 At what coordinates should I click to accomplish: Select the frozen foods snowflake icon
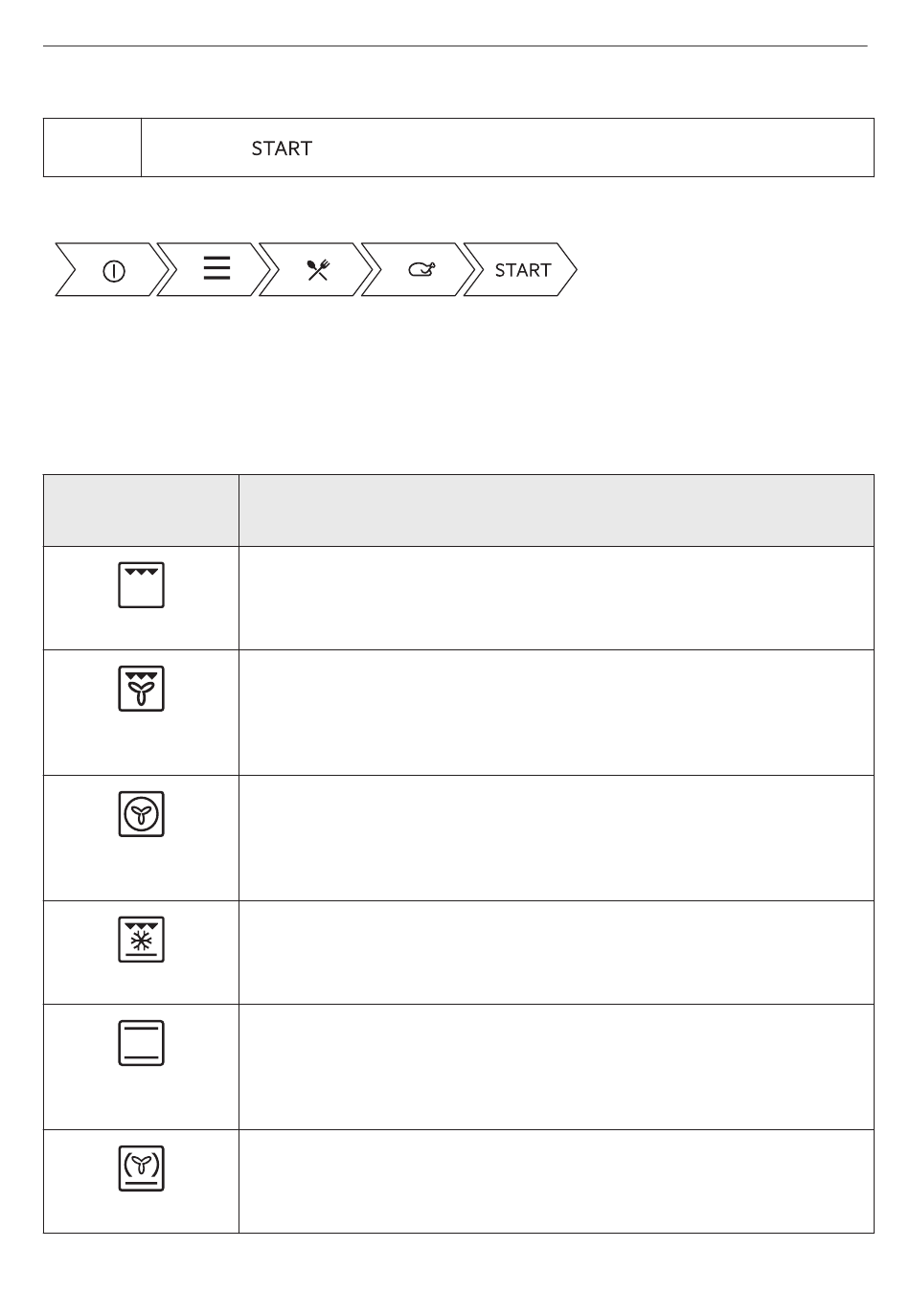(142, 940)
